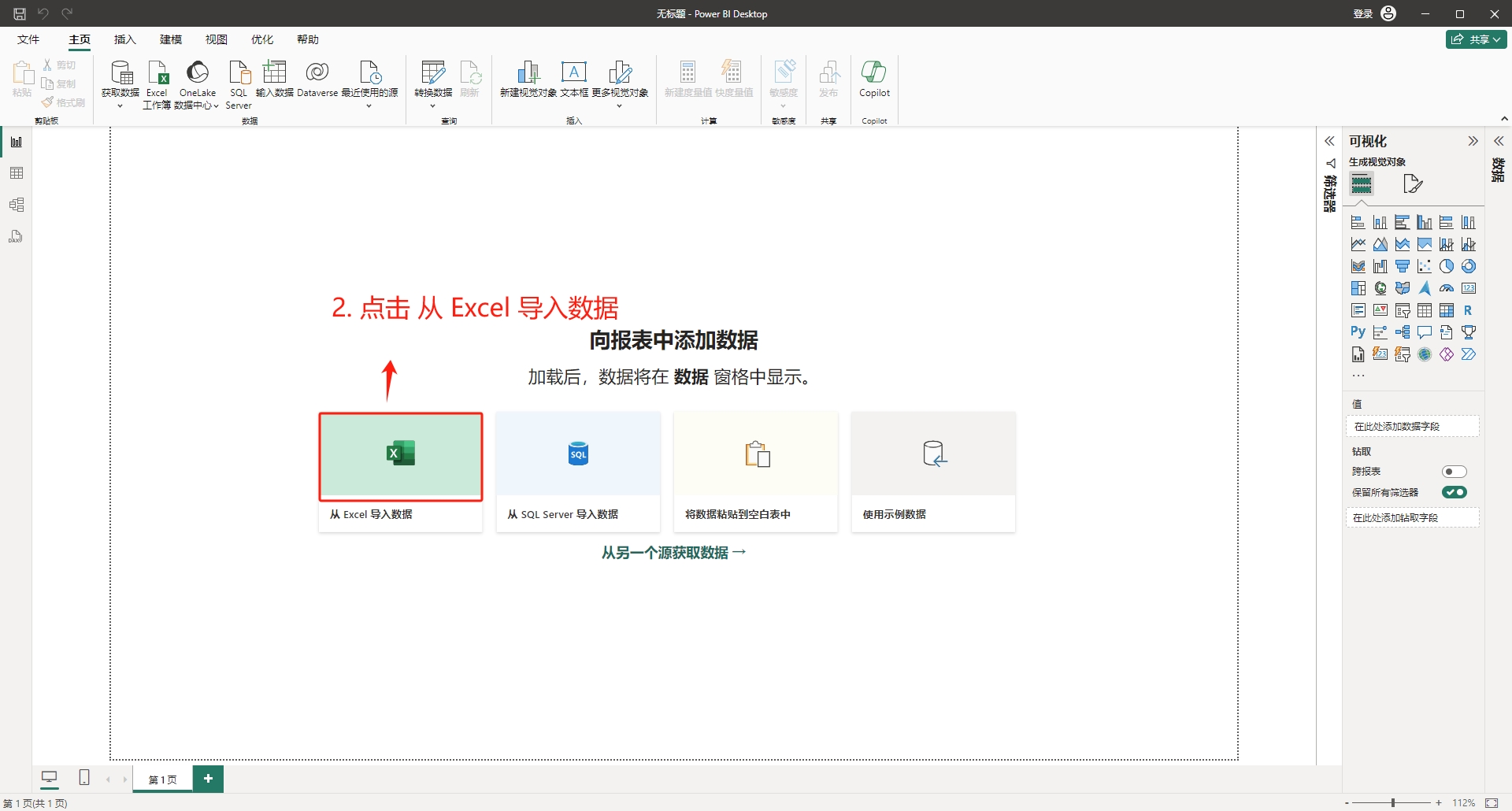The image size is (1512, 811).
Task: Select the R script visual icon
Action: tap(1469, 310)
